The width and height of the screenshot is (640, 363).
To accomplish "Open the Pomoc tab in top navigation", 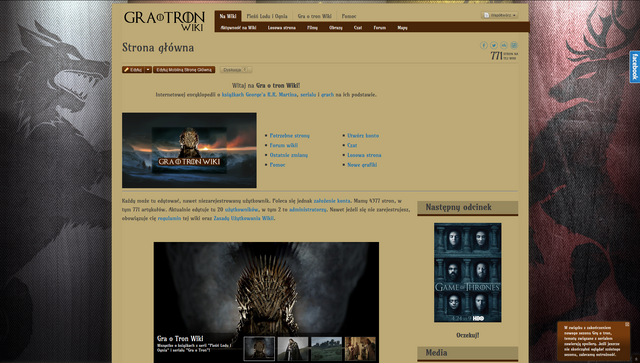I will (349, 16).
